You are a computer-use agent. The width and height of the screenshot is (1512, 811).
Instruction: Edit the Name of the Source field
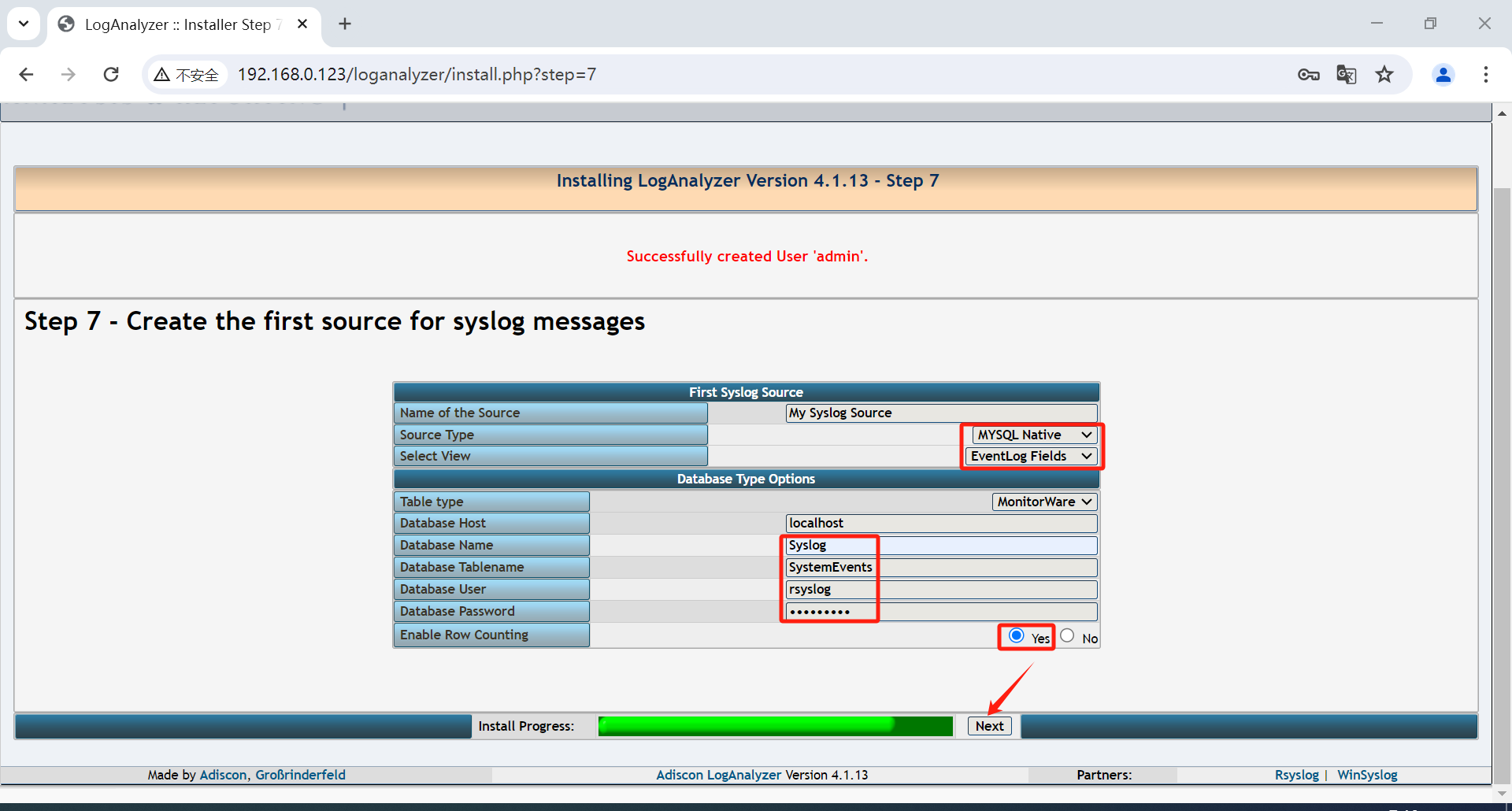pyautogui.click(x=942, y=413)
